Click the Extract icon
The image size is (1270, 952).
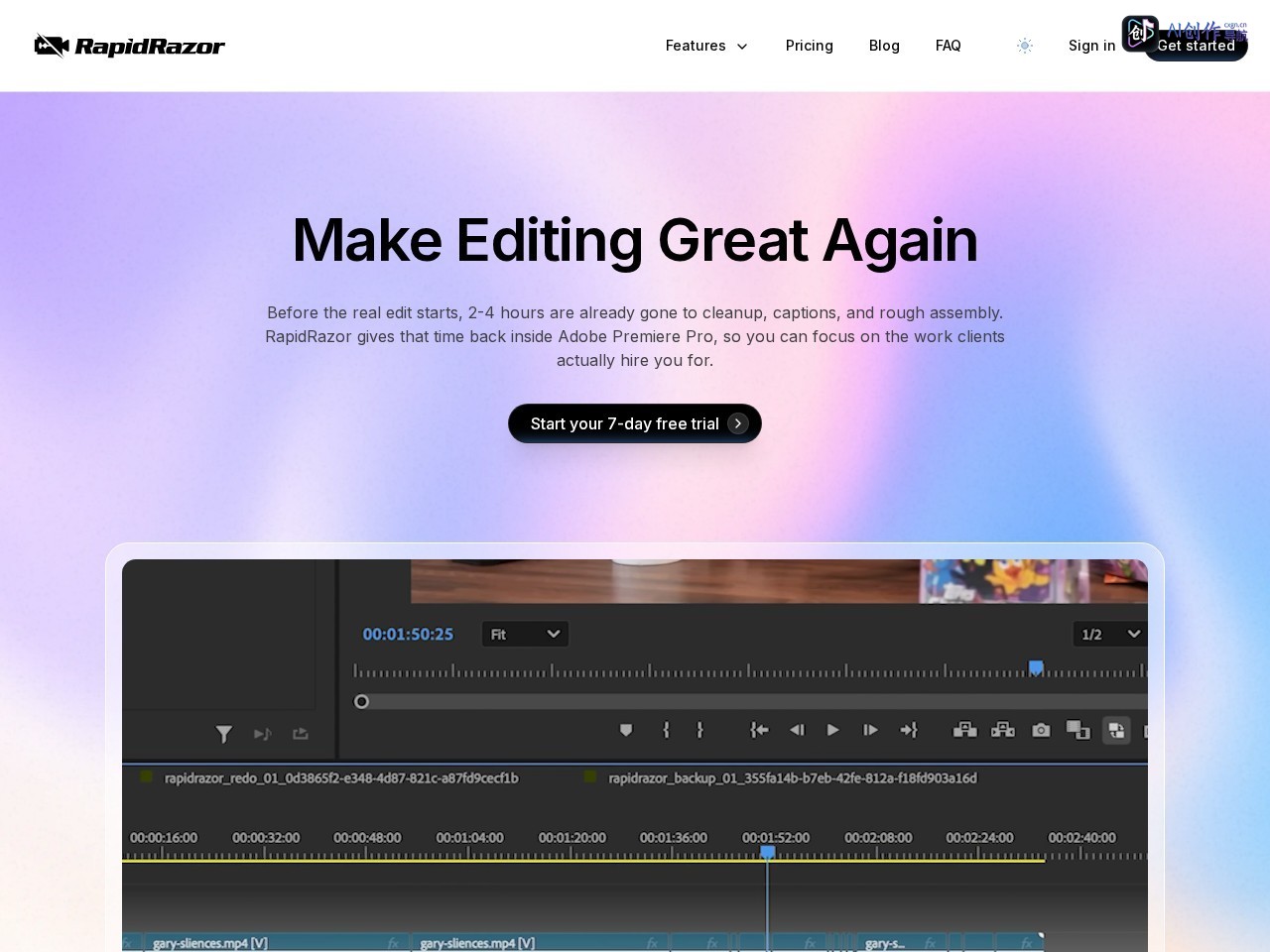click(x=1003, y=730)
